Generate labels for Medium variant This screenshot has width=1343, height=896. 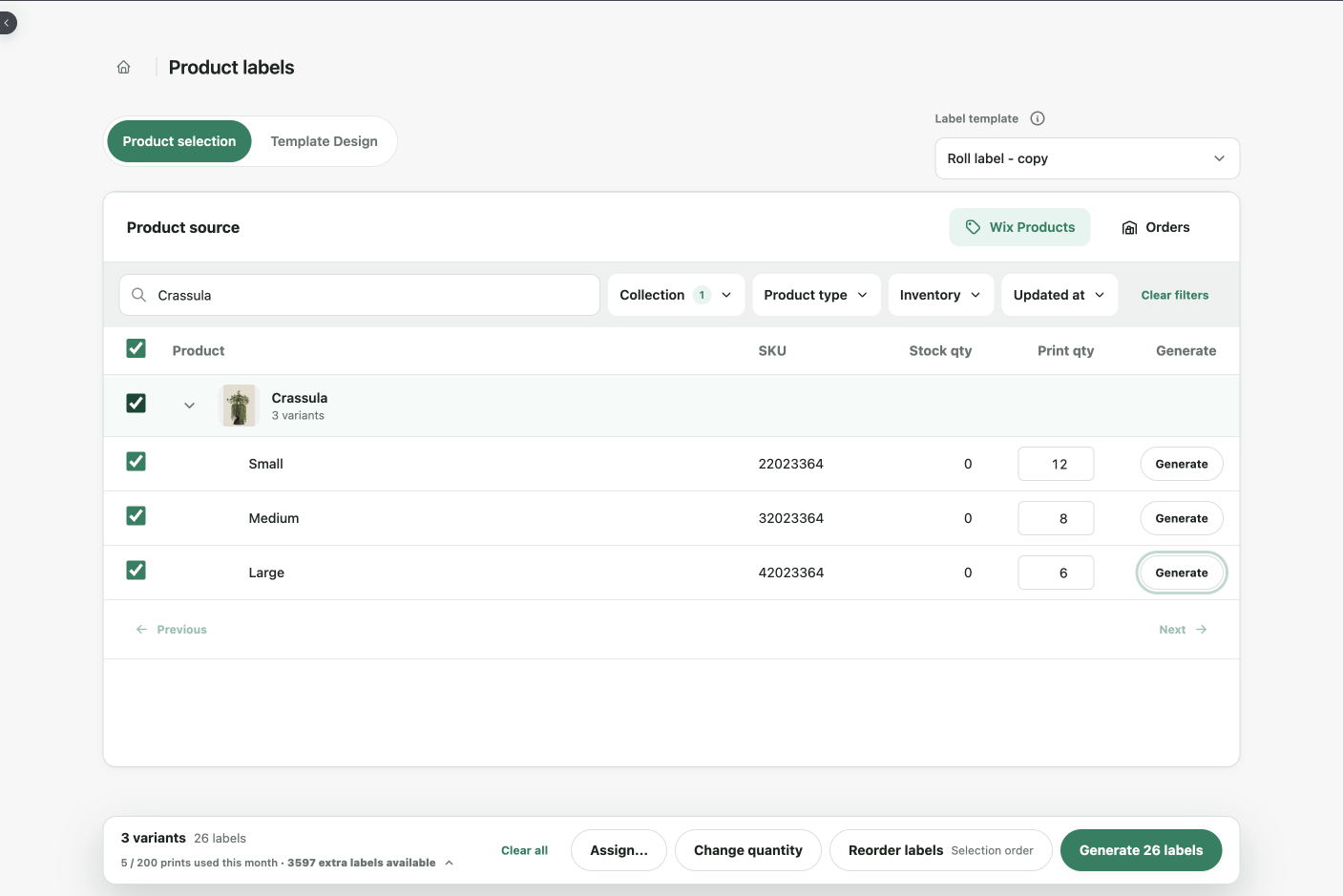[x=1182, y=518]
